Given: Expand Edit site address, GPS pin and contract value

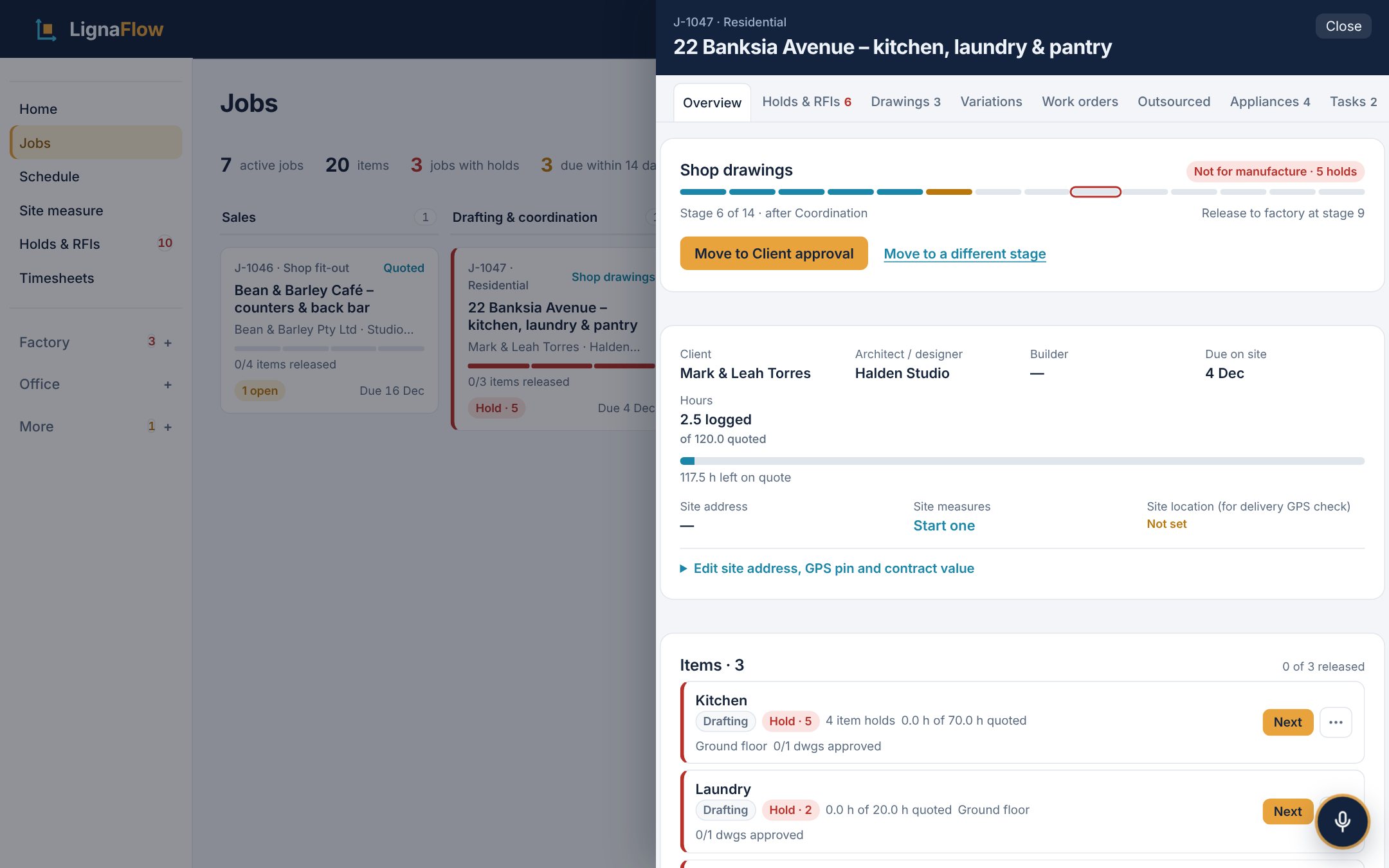Looking at the screenshot, I should click(827, 568).
